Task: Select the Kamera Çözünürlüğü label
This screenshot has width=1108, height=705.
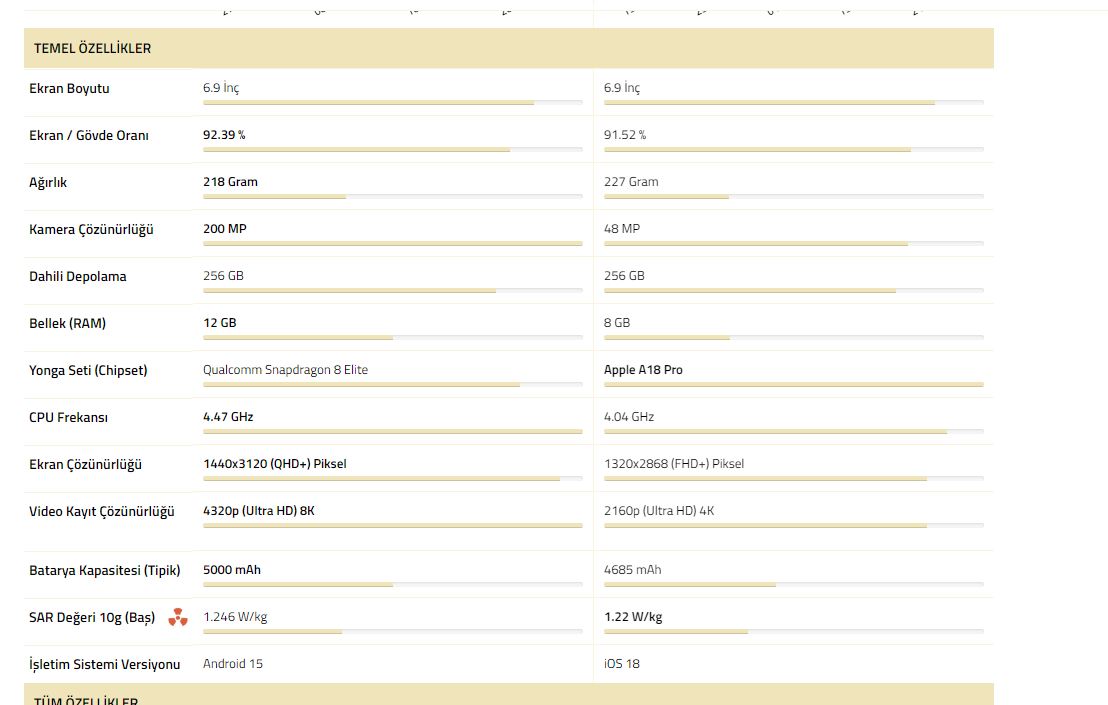Action: pyautogui.click(x=91, y=230)
